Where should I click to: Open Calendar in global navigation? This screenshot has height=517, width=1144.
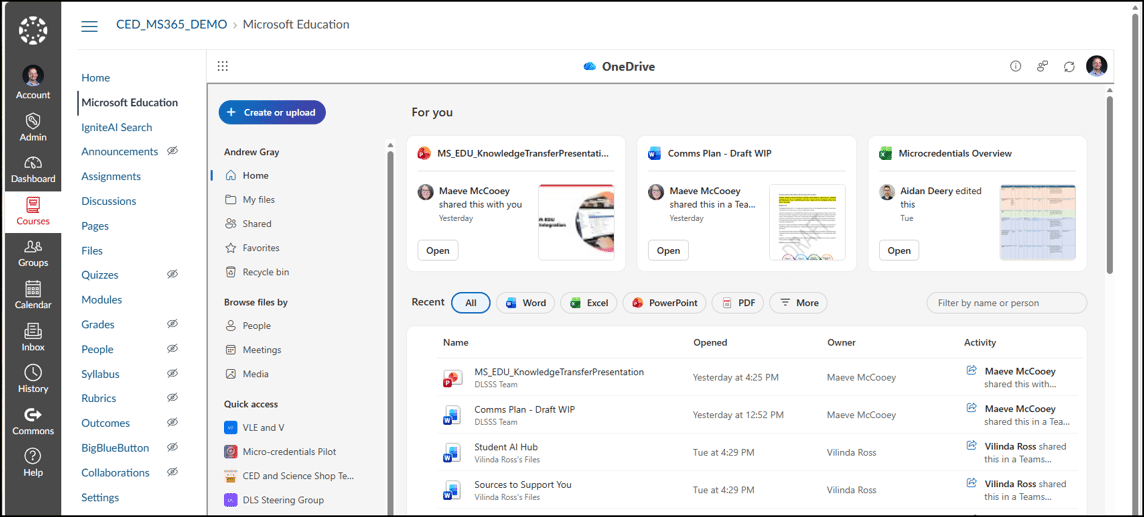point(33,295)
